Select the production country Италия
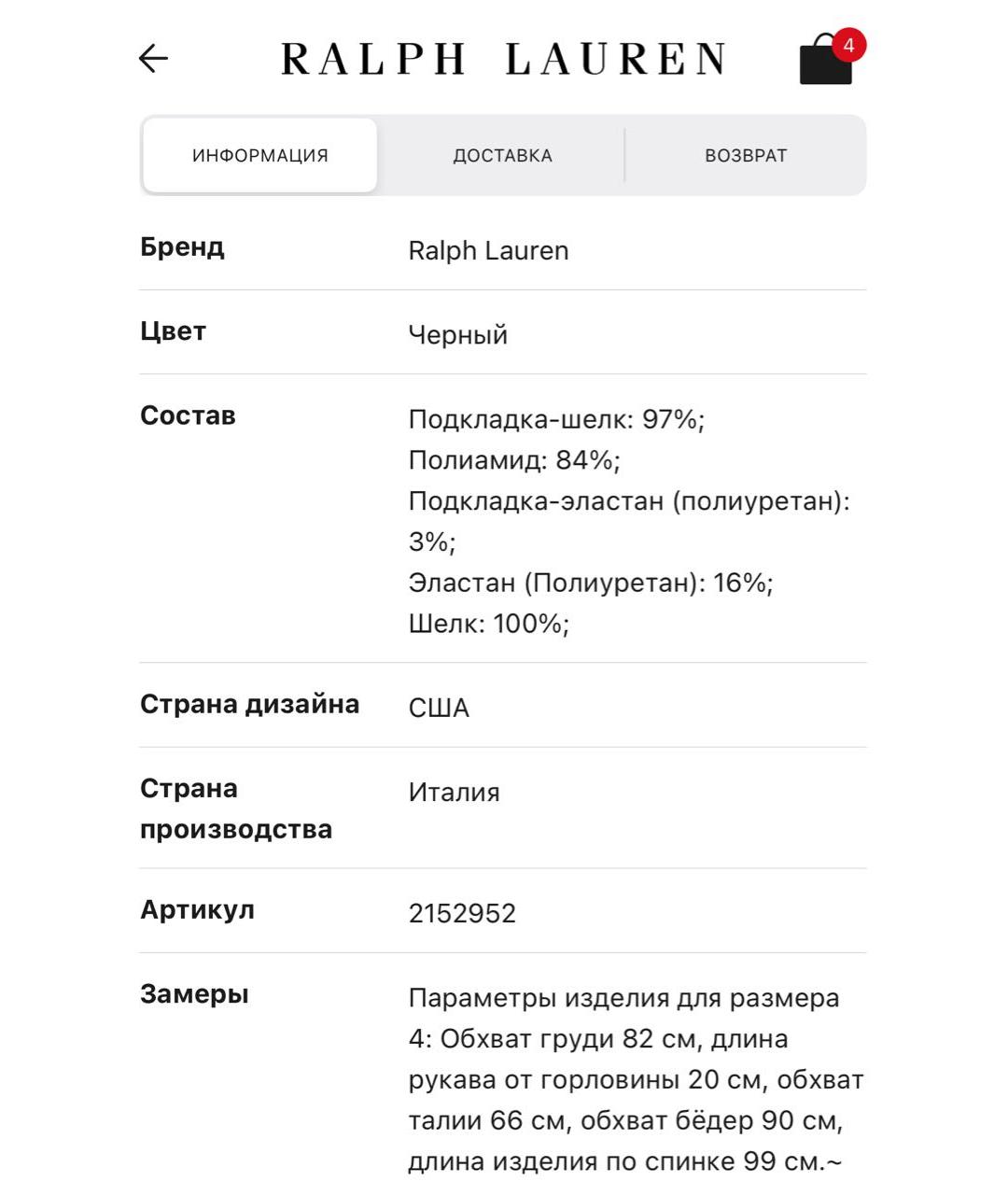Viewport: 1008px width, 1195px height. pyautogui.click(x=454, y=792)
